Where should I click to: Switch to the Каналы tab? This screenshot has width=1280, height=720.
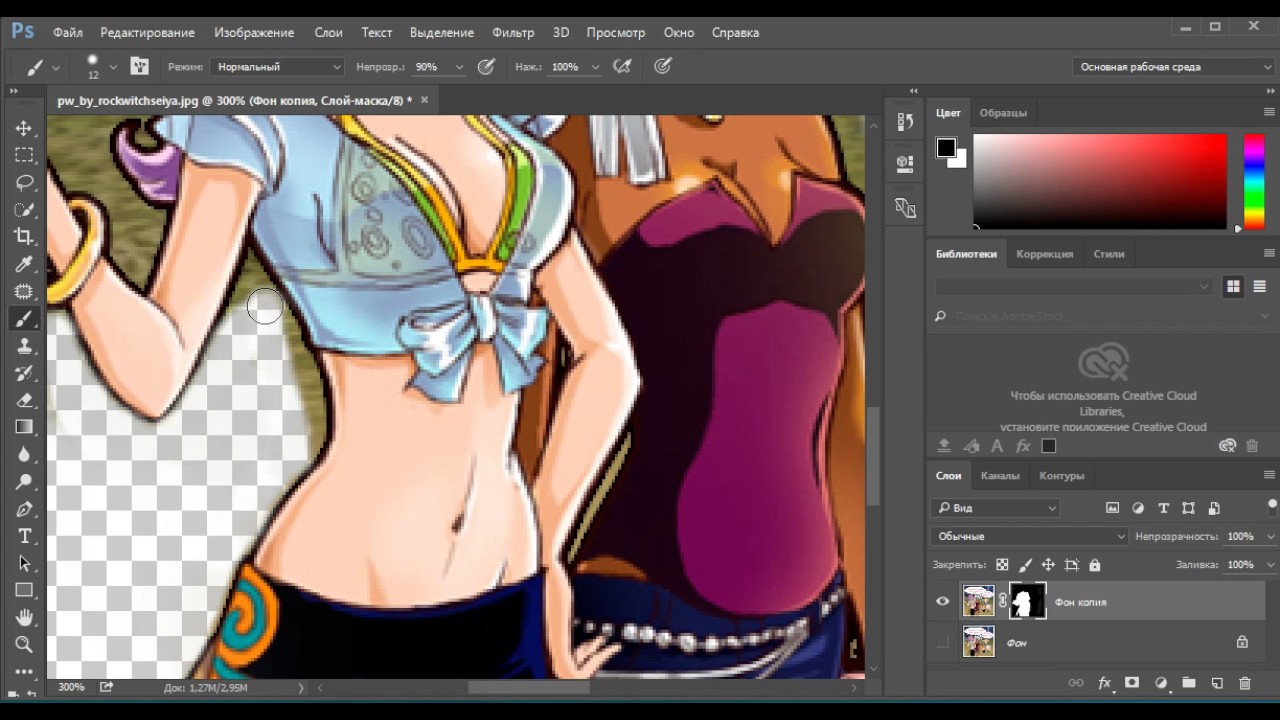click(1000, 476)
